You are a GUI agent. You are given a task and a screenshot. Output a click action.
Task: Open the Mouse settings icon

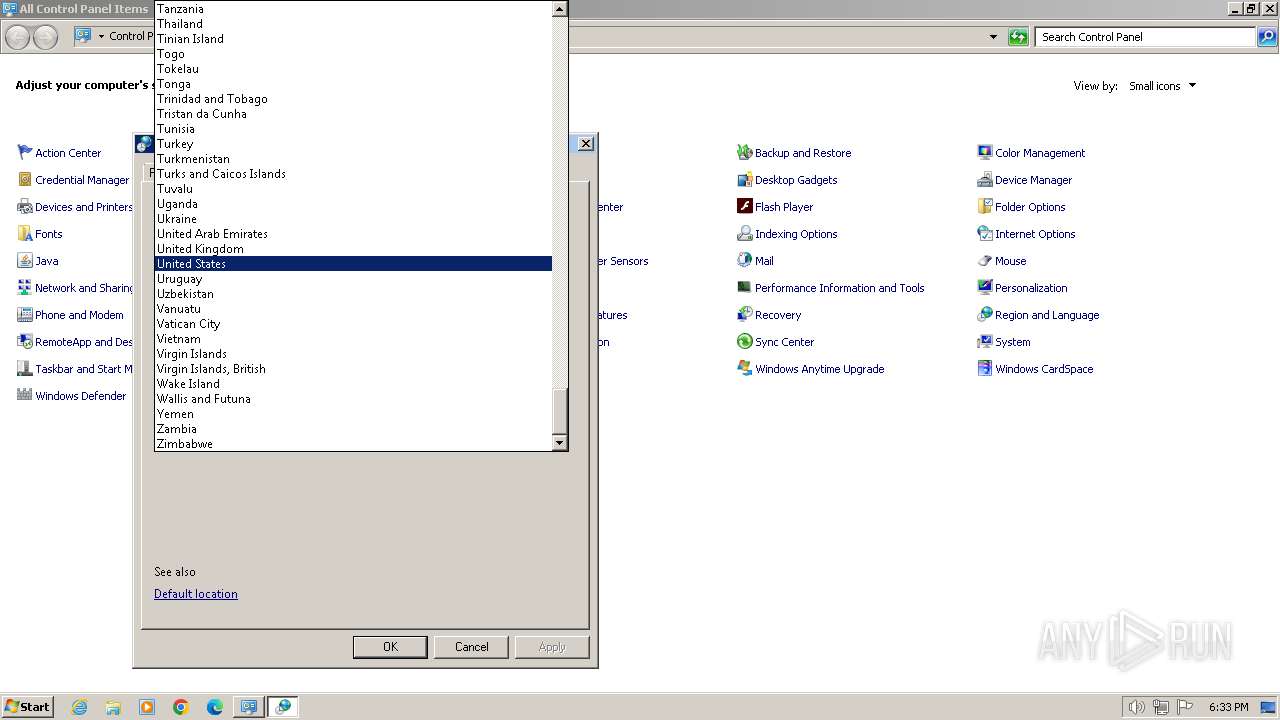(985, 261)
